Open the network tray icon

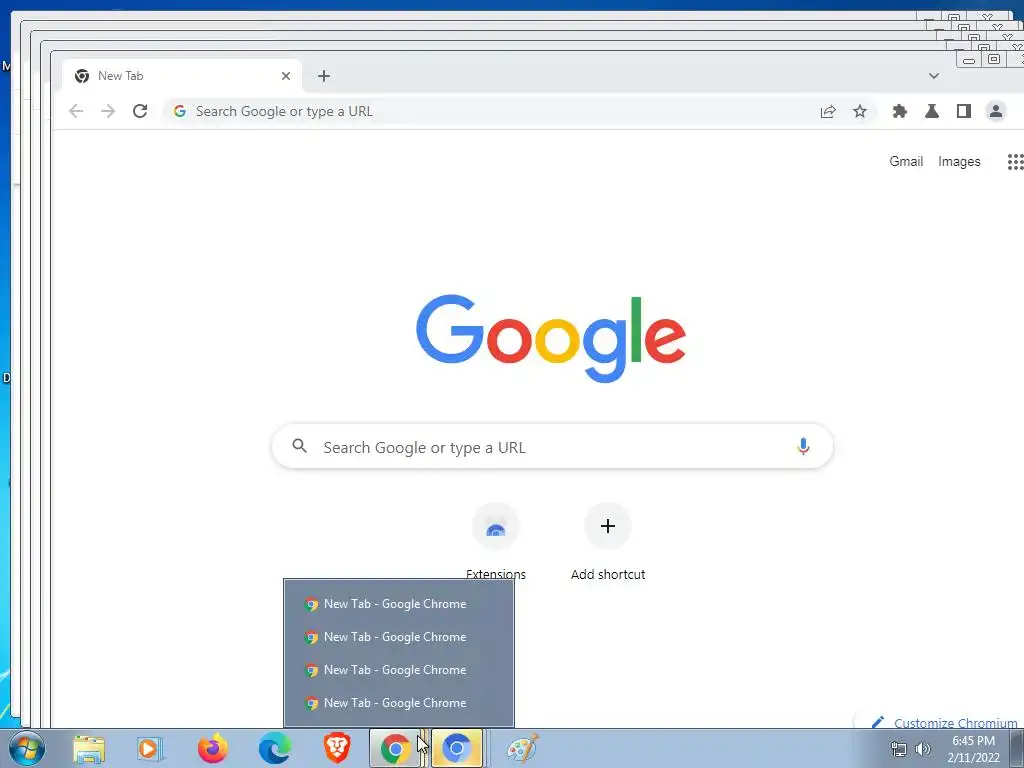(x=899, y=749)
